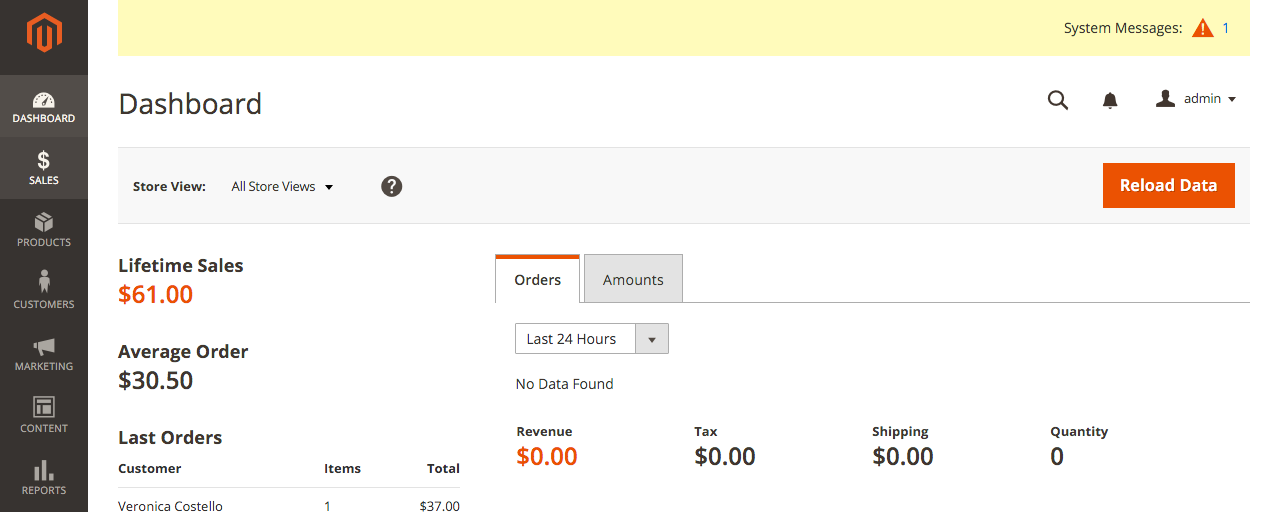Click the Magento logo icon
The height and width of the screenshot is (512, 1280).
coord(44,33)
